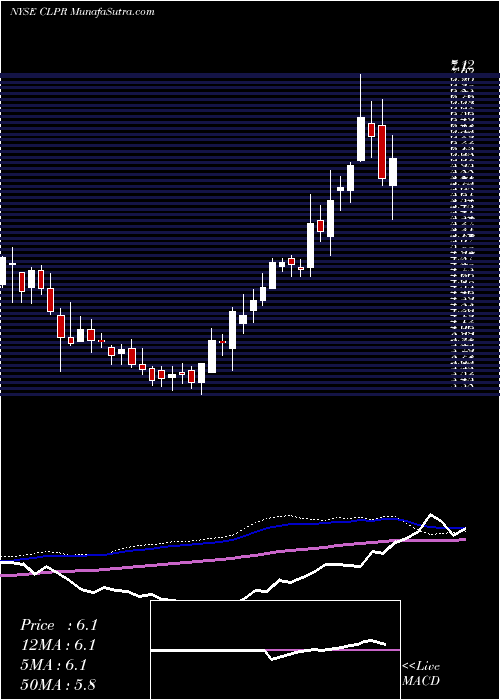Image resolution: width=500 pixels, height=700 pixels.
Task: Select the 'Price : 6.1' reading
Action: click(x=58, y=625)
